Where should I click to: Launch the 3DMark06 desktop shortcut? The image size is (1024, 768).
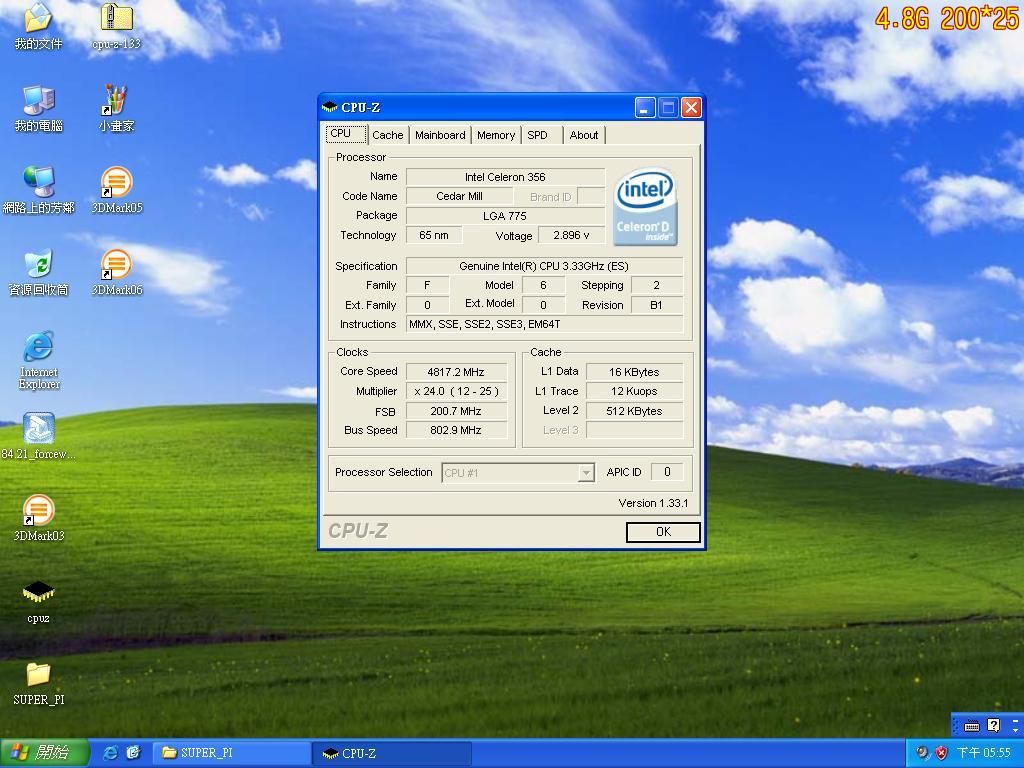[x=117, y=264]
